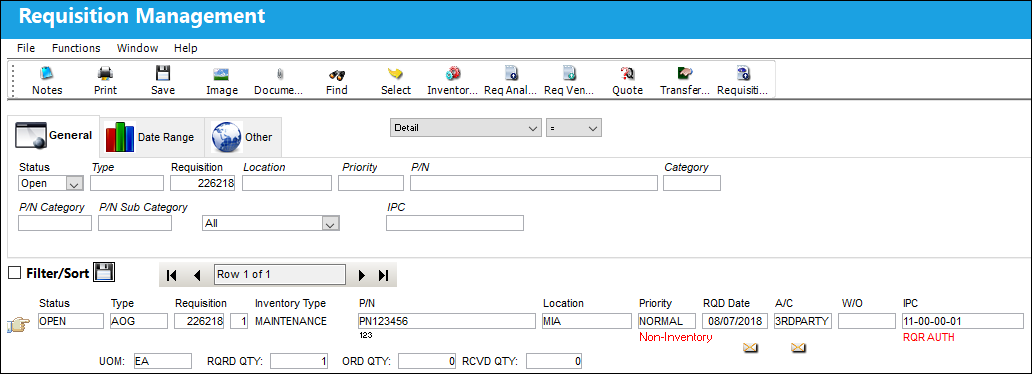1032x374 pixels.
Task: Go to the last row
Action: 384,275
